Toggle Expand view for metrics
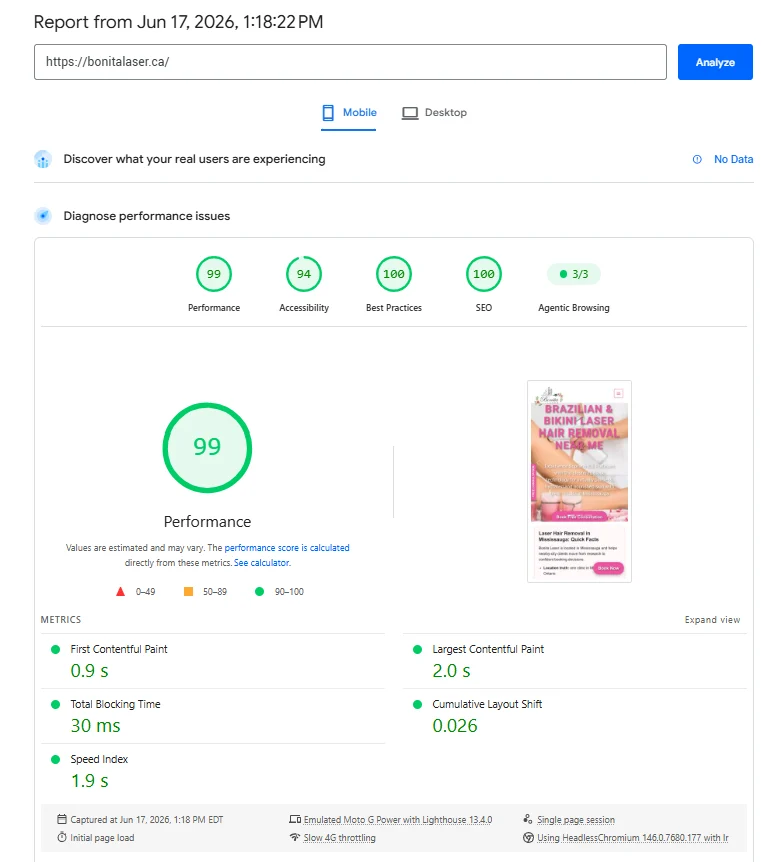 click(x=712, y=620)
